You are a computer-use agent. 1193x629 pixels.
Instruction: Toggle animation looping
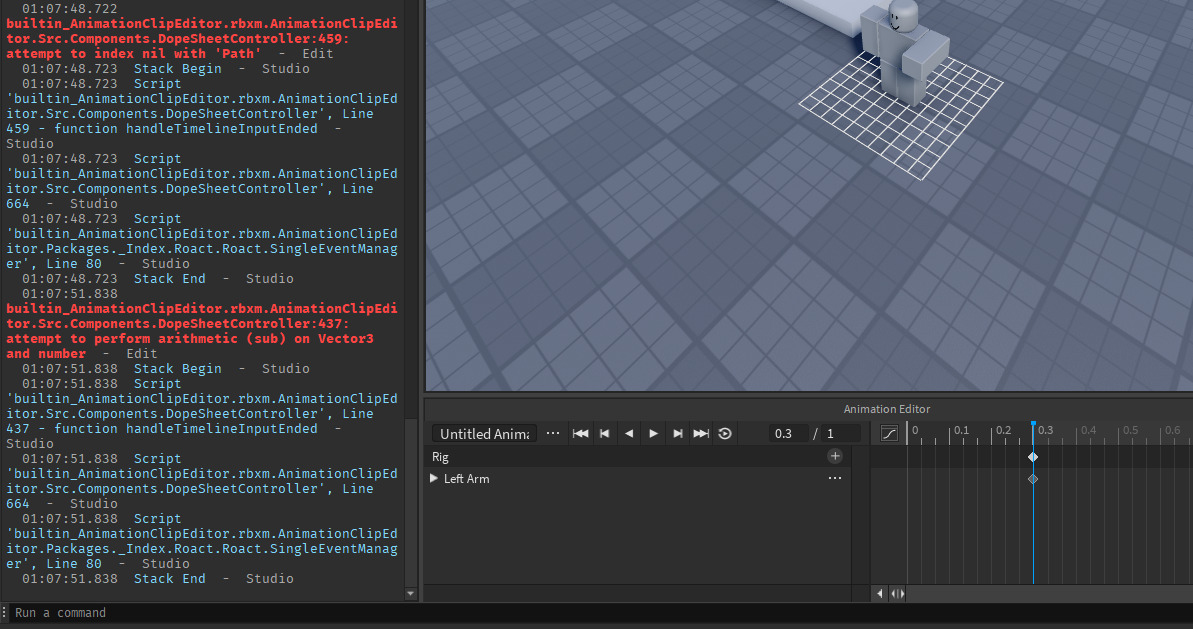(x=725, y=433)
